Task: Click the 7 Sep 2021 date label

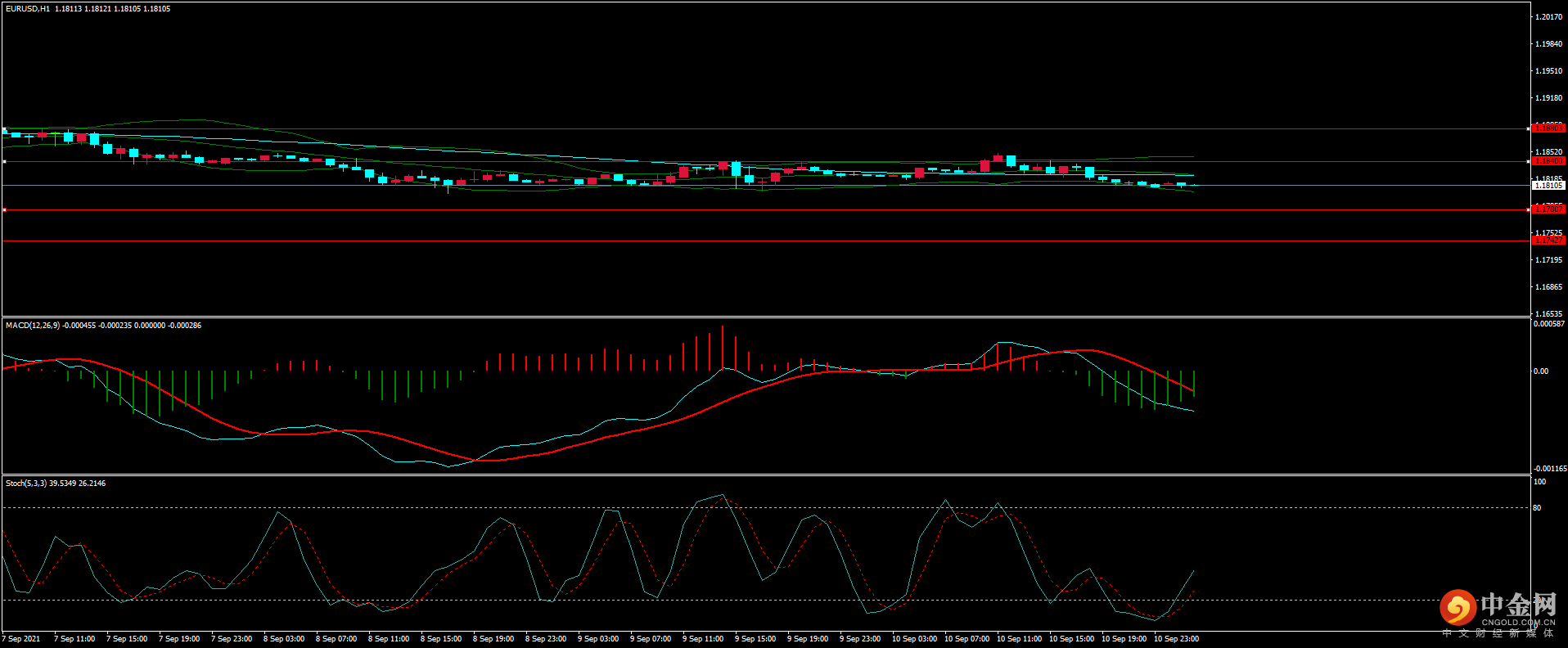Action: 21,639
